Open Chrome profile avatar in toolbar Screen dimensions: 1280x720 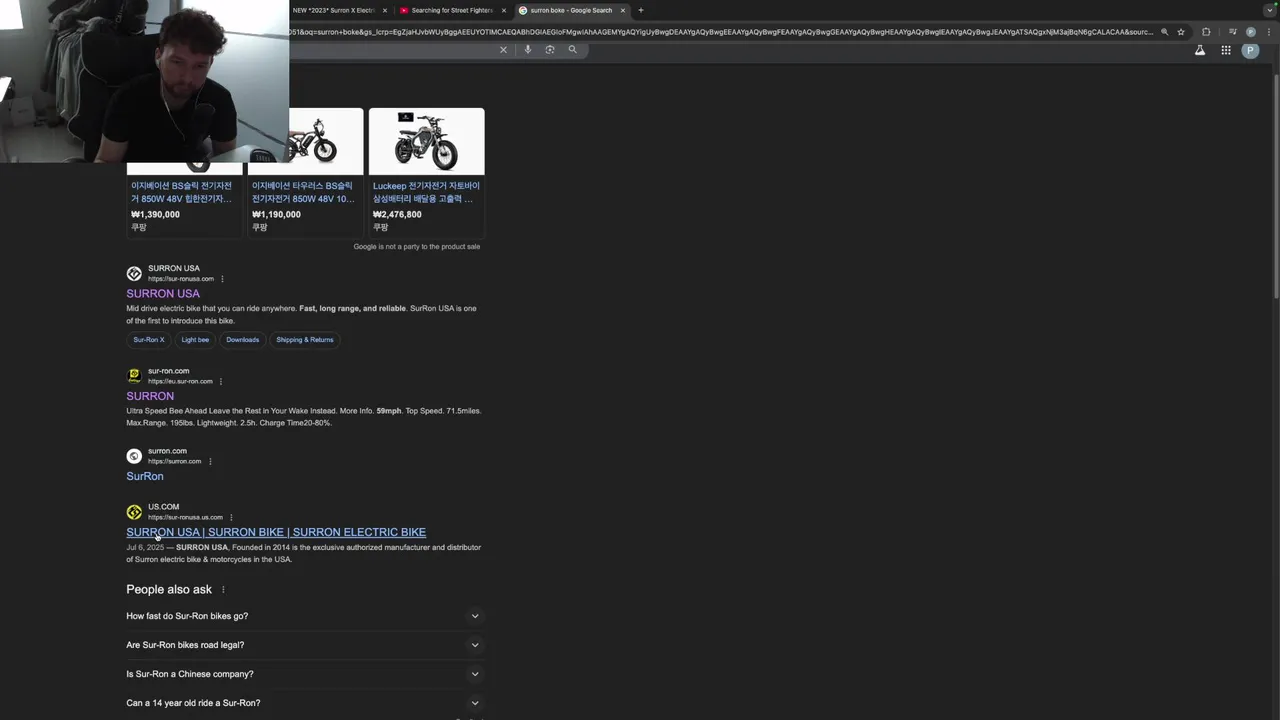tap(1250, 32)
